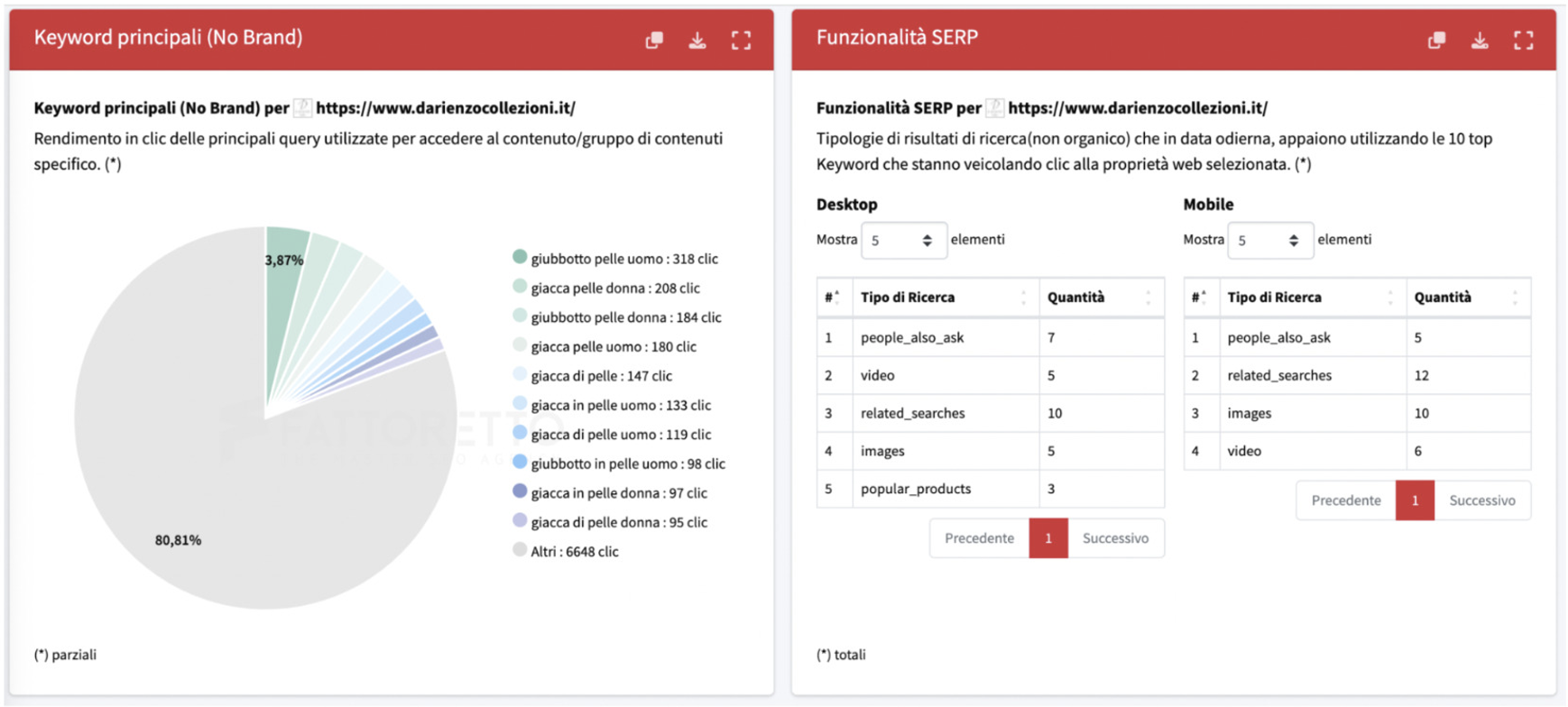Image resolution: width=1568 pixels, height=707 pixels.
Task: Open Desktop 'Mostra' elements dropdown
Action: coord(903,241)
